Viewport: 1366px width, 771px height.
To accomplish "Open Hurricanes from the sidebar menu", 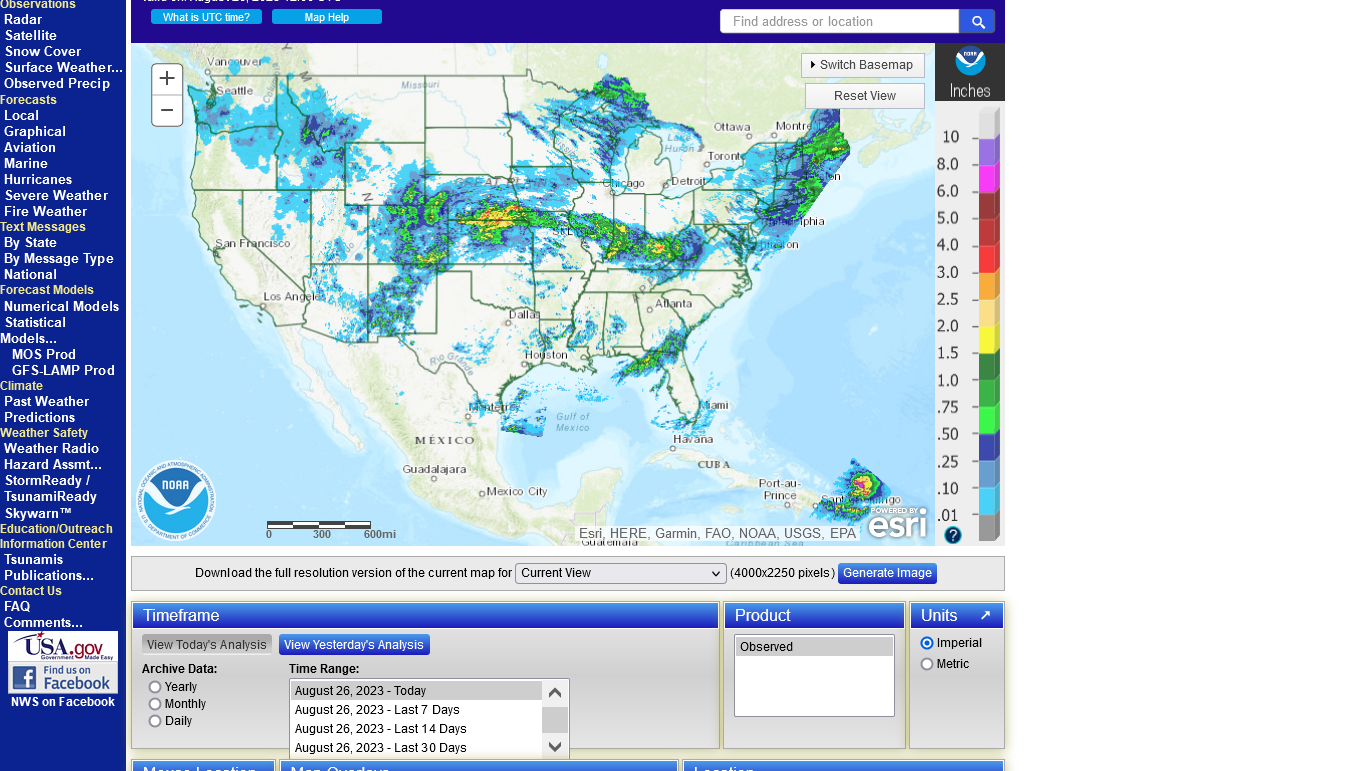I will (38, 180).
